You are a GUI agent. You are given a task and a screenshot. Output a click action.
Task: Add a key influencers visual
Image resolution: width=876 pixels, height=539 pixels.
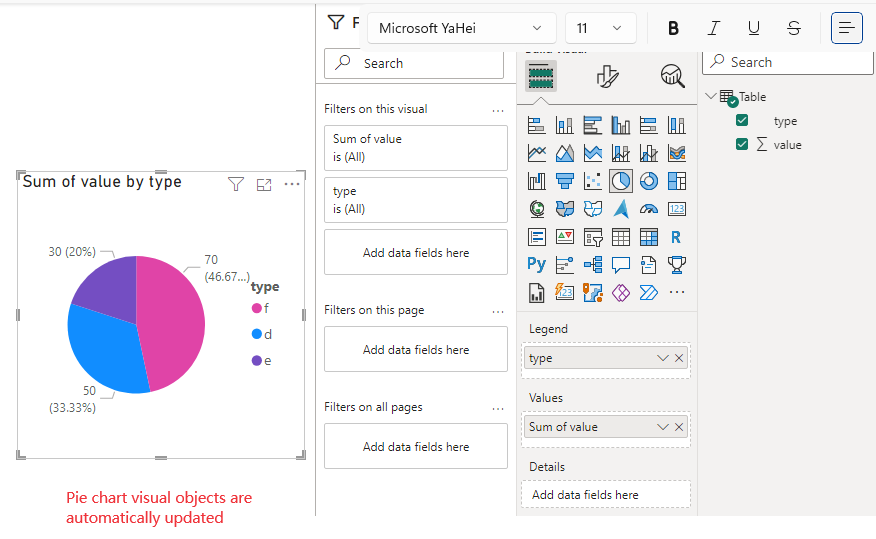564,264
